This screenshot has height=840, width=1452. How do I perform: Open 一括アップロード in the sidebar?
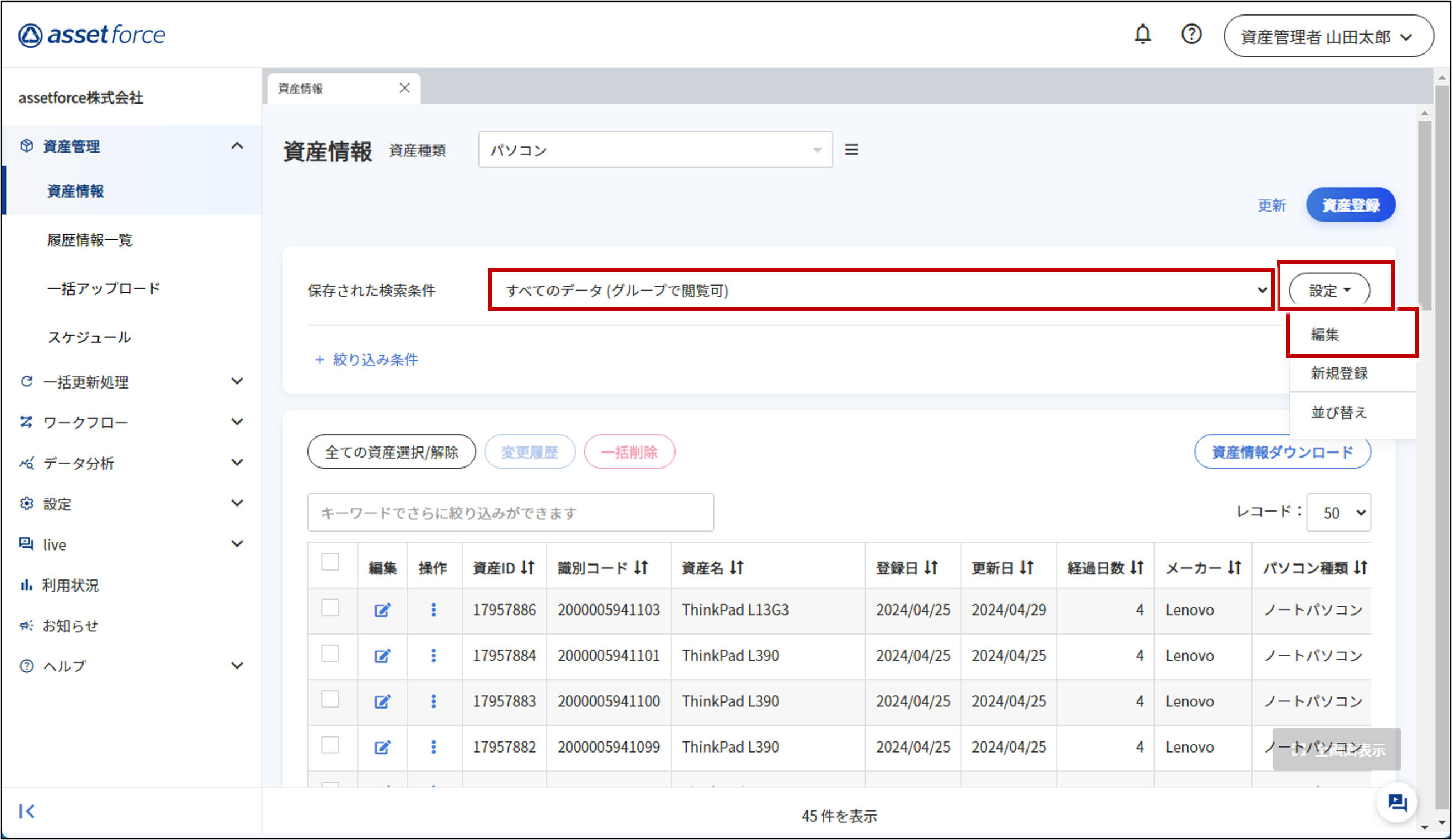click(x=104, y=288)
